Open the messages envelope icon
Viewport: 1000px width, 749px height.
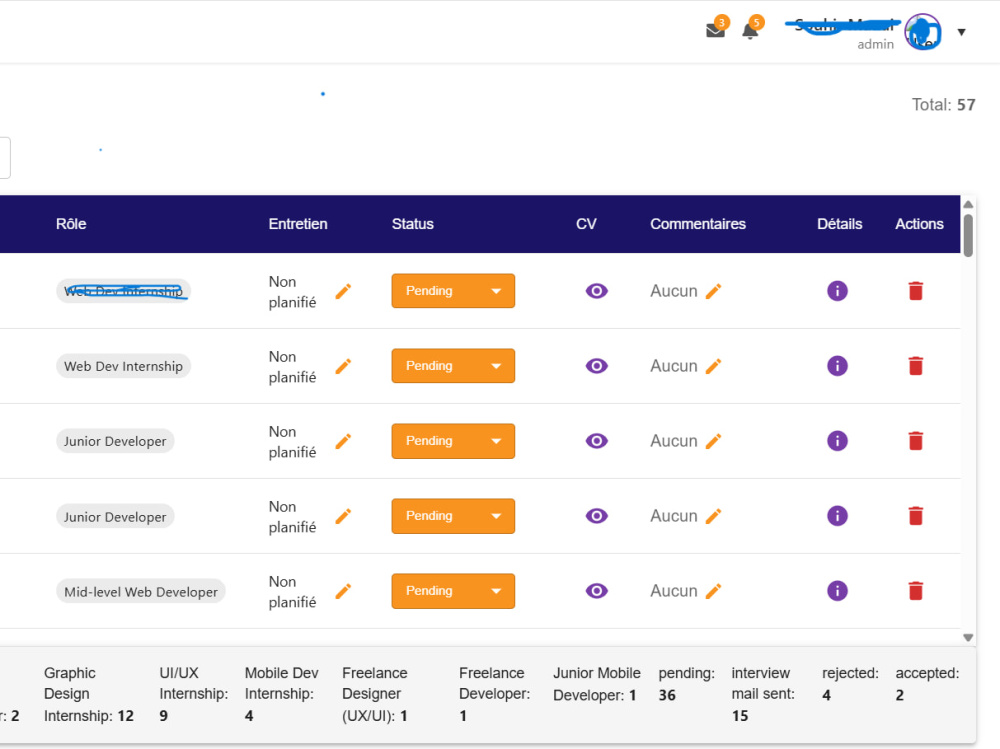(x=716, y=30)
